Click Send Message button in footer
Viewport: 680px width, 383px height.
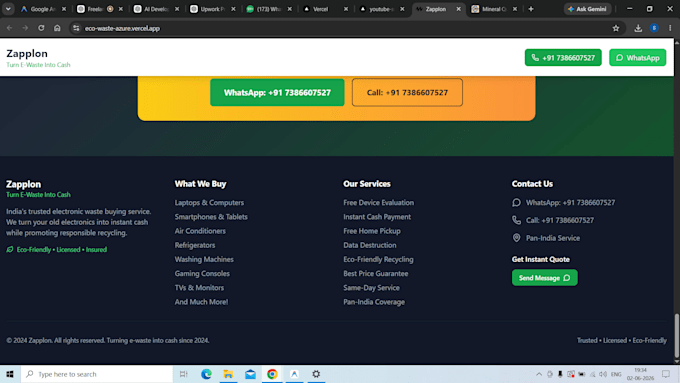(x=545, y=278)
